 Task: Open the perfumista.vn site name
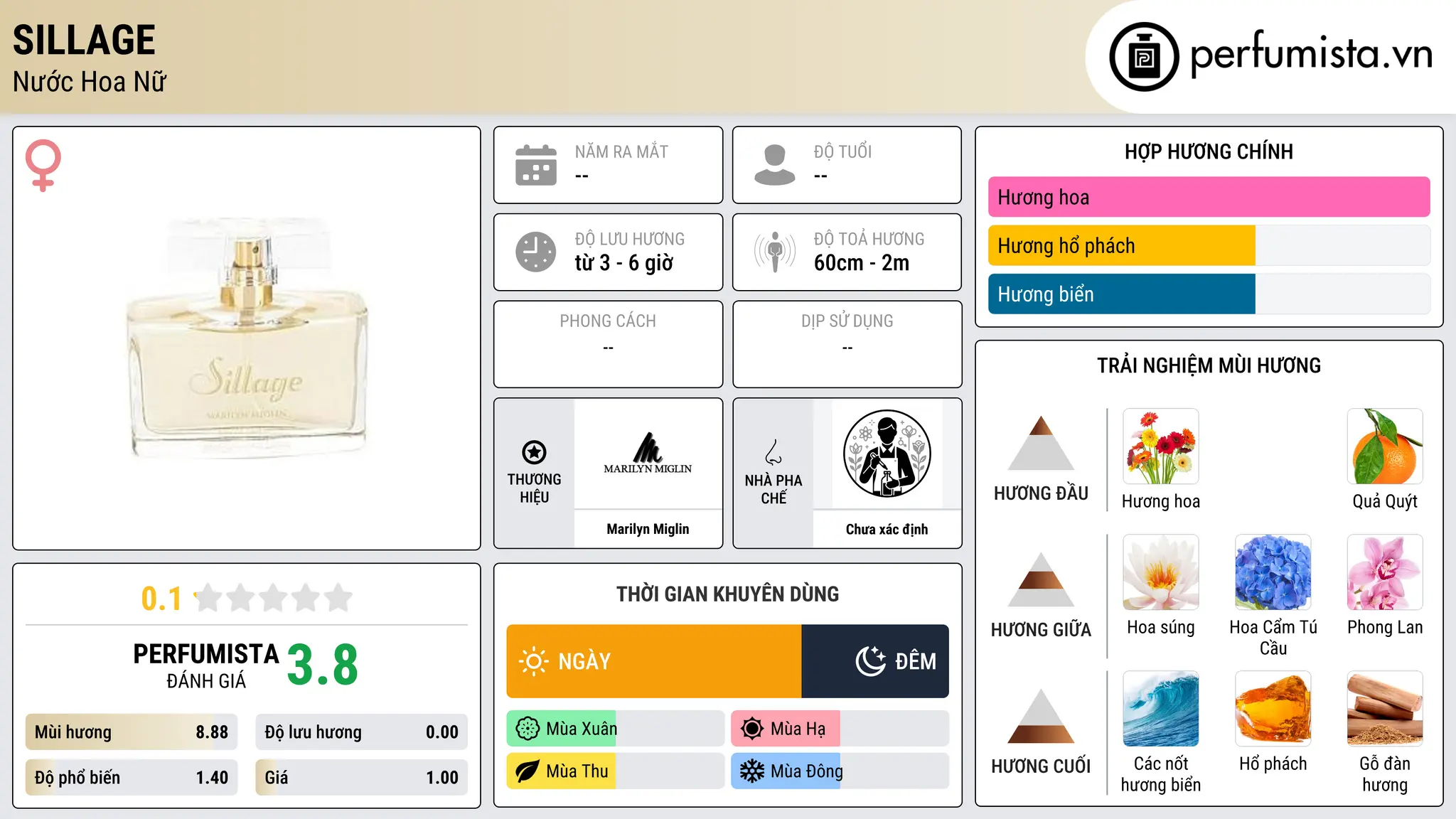point(1311,54)
